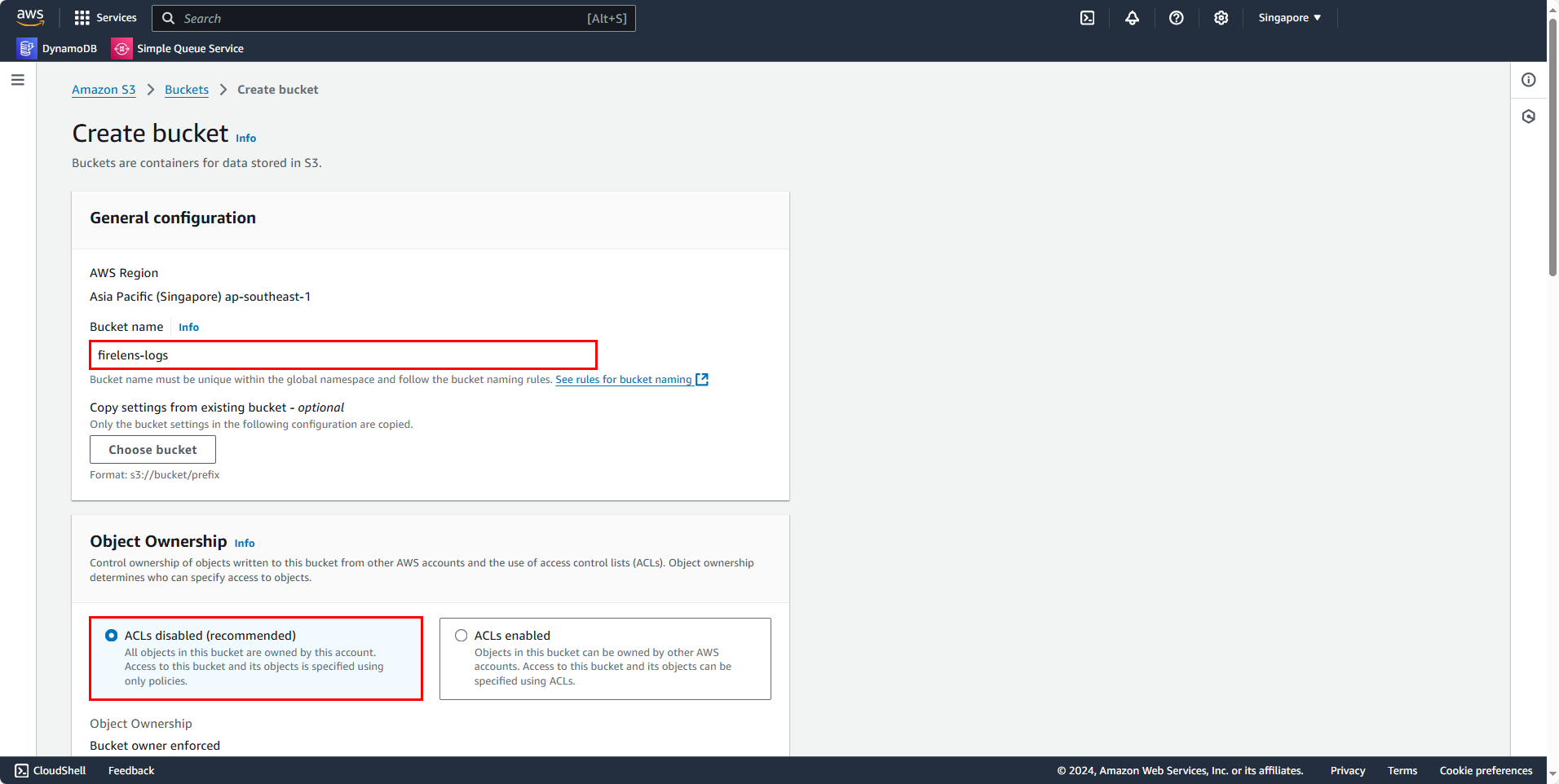Go to Amazon S3 breadcrumb
Viewport: 1559px width, 784px height.
[x=104, y=90]
